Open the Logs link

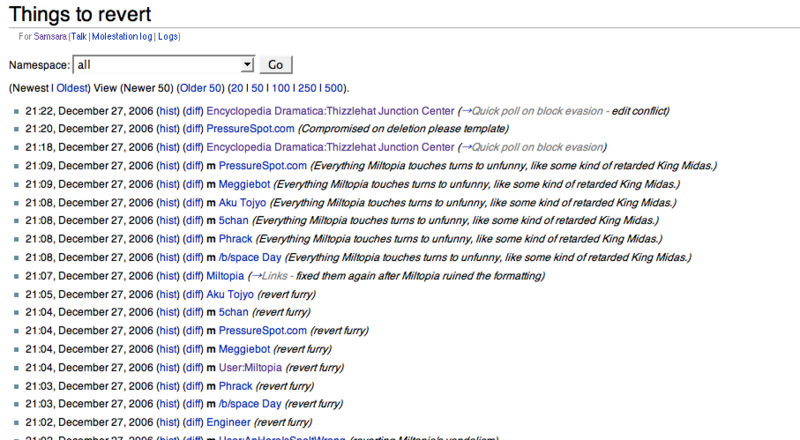point(168,36)
